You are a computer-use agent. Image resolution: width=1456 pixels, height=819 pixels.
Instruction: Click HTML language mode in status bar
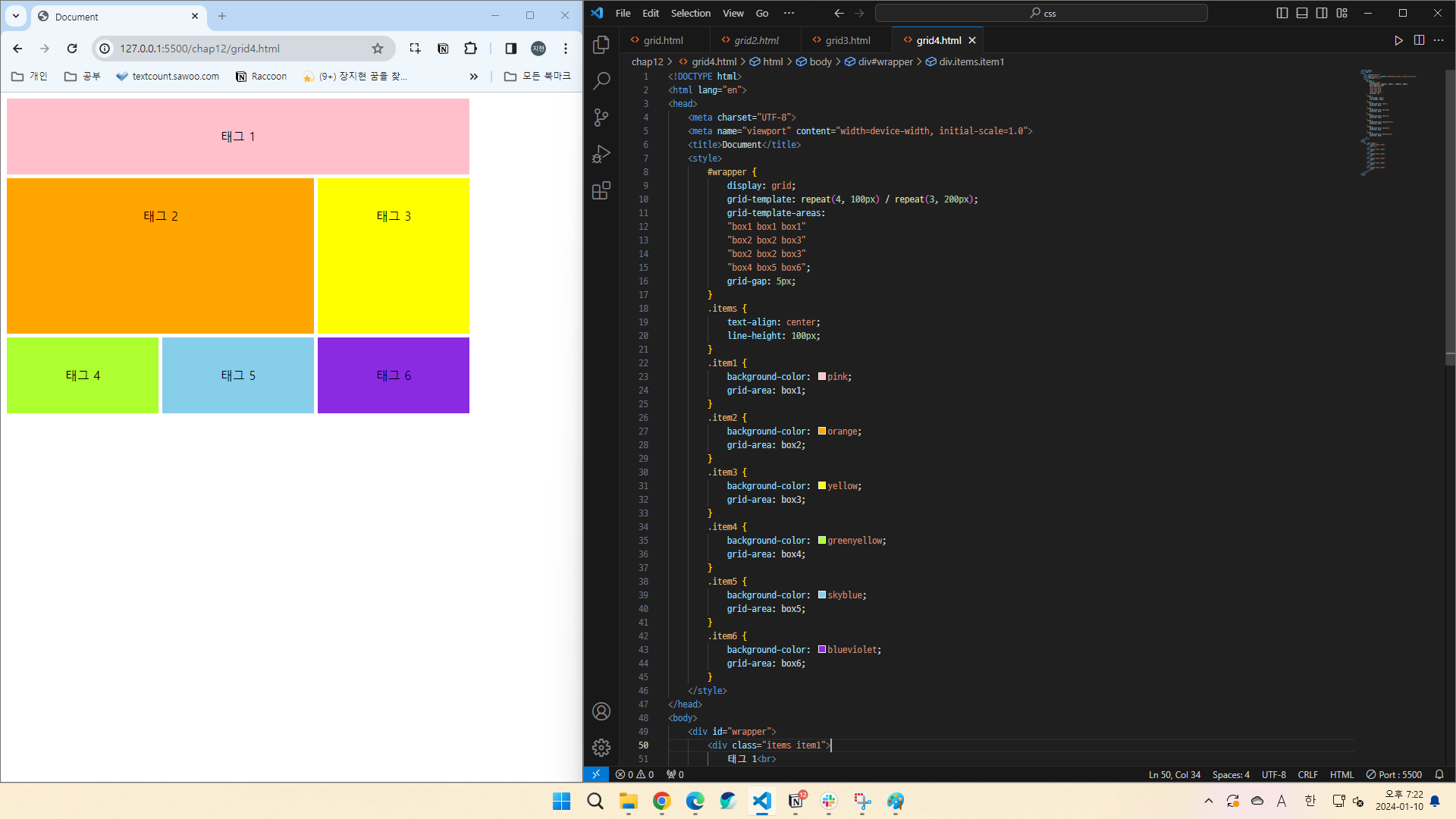click(x=1341, y=774)
